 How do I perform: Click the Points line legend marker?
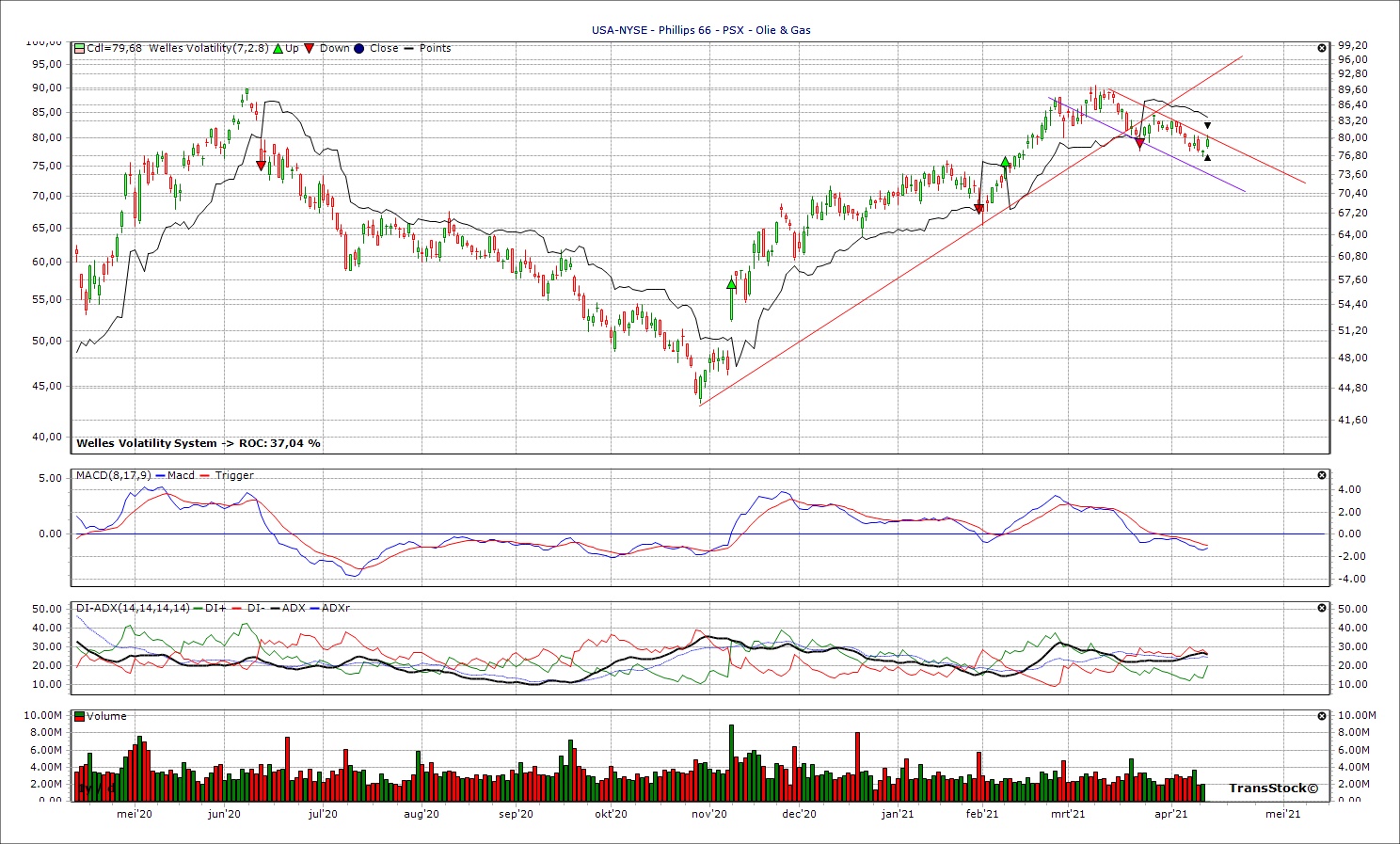pos(409,48)
